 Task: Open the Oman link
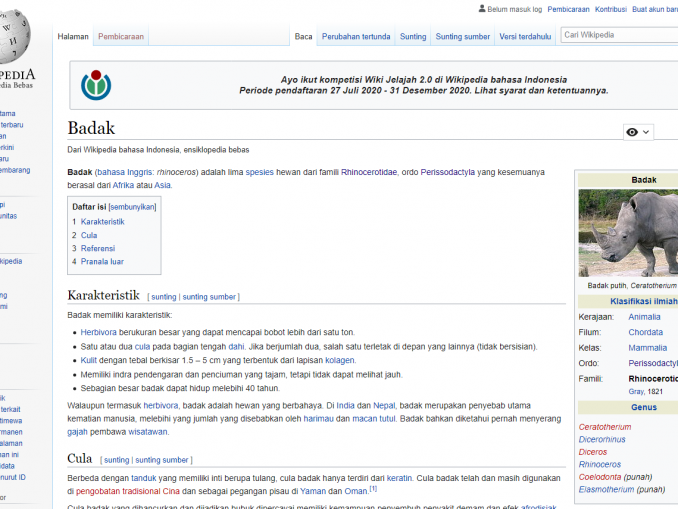pos(355,491)
